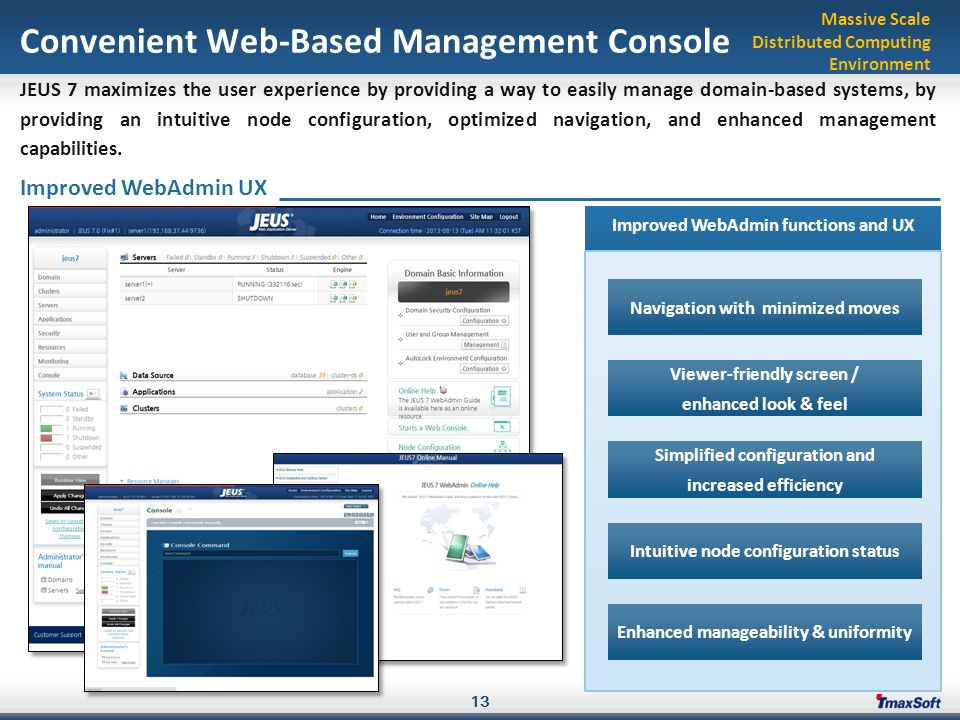The width and height of the screenshot is (960, 720).
Task: Click the 'Navigation with minimized moves' box
Action: (765, 307)
